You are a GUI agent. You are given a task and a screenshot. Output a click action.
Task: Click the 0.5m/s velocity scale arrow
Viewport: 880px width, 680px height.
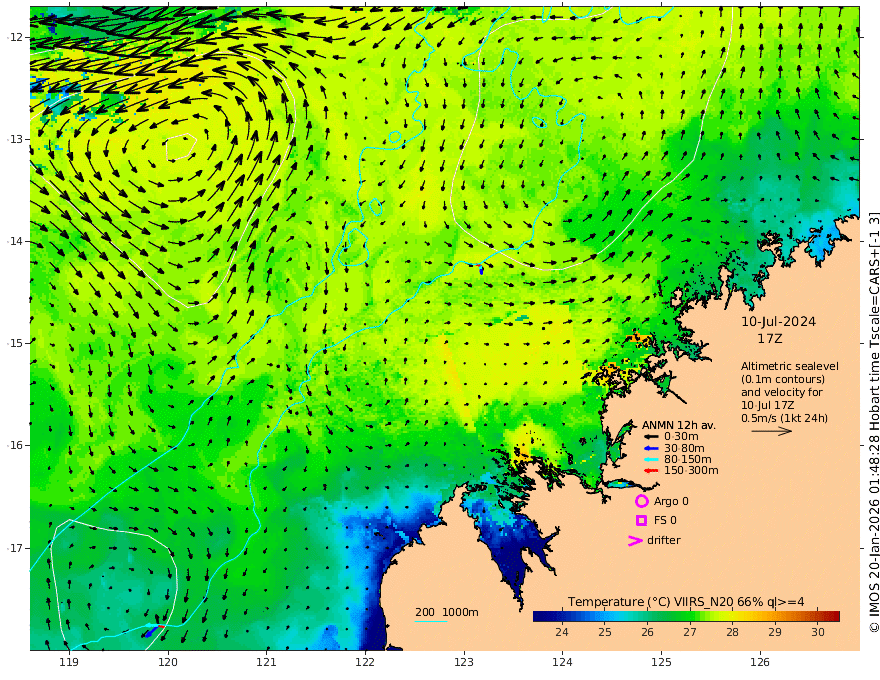coord(772,431)
